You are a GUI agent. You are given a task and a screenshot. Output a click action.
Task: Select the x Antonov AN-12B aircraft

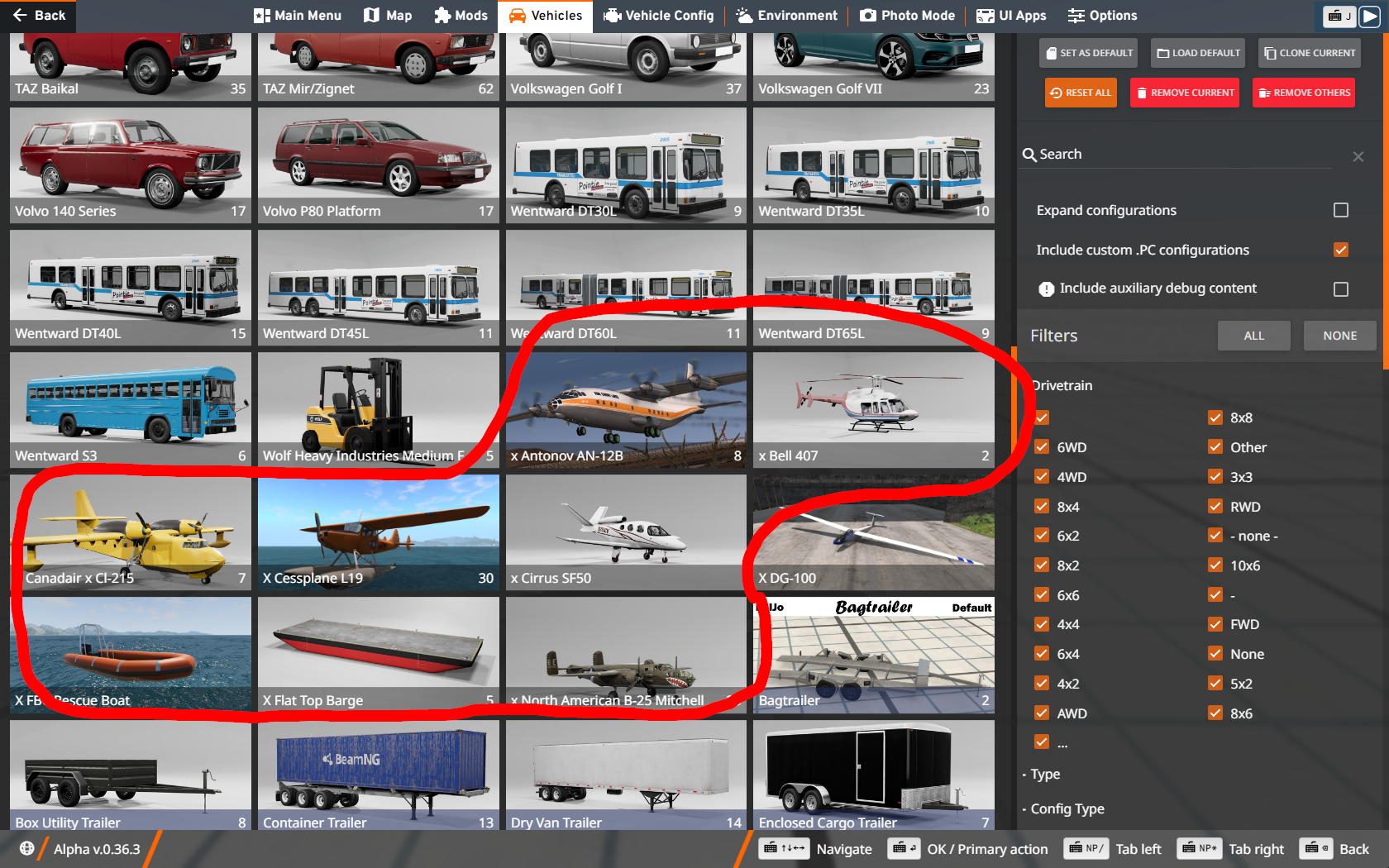626,410
